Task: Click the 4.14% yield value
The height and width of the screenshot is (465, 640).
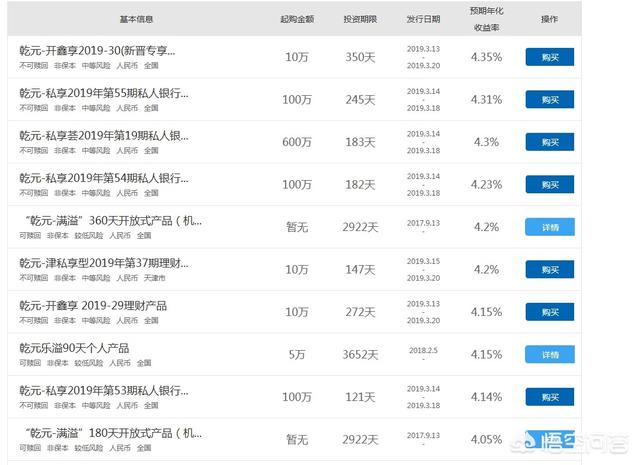Action: 487,397
